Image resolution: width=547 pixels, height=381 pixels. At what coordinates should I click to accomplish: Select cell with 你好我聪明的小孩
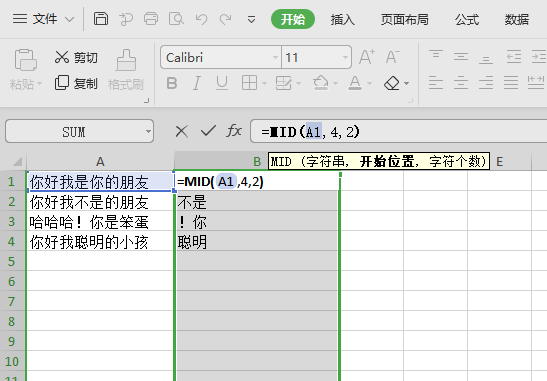point(100,241)
